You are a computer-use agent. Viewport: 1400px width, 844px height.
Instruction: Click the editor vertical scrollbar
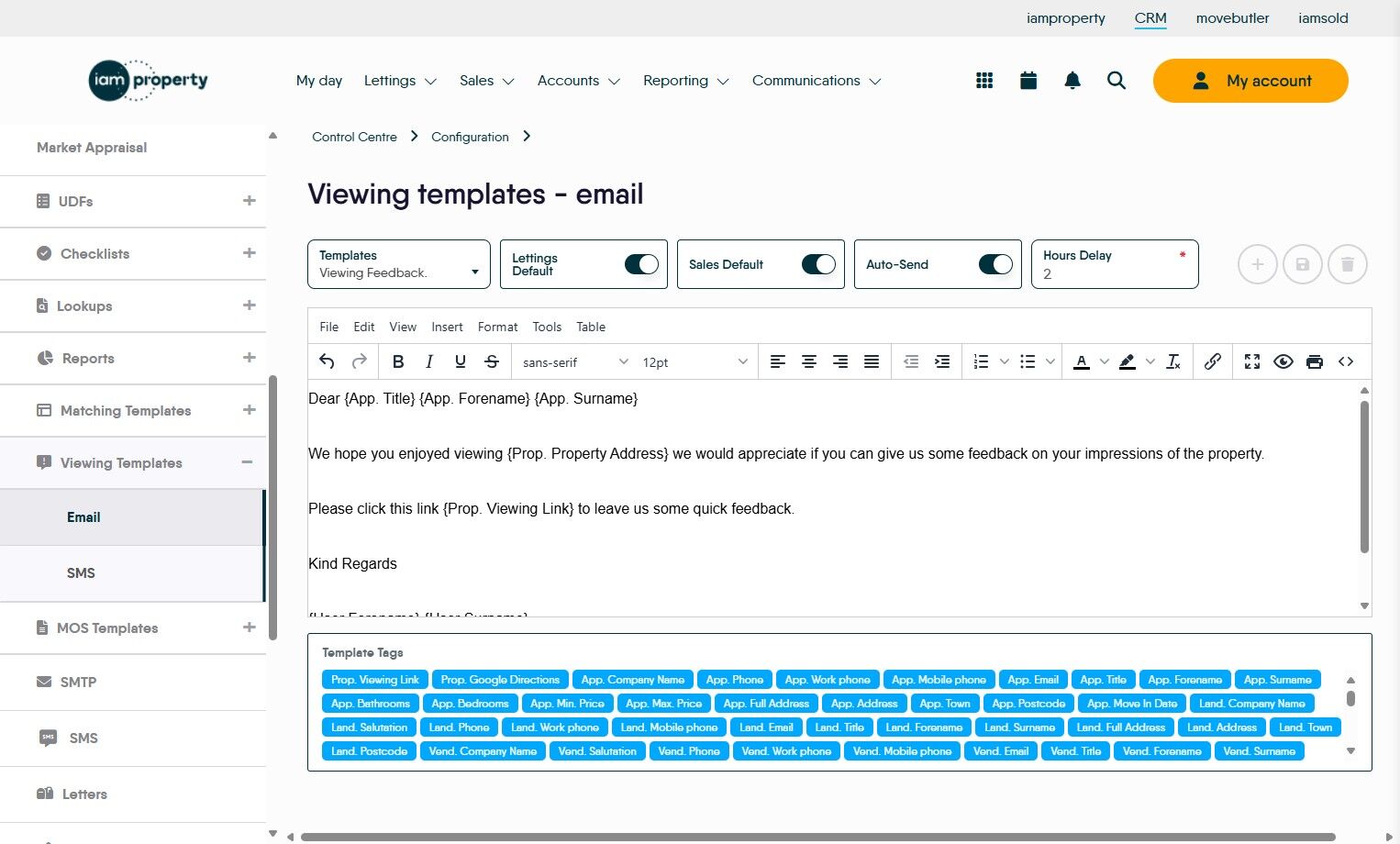pos(1364,477)
